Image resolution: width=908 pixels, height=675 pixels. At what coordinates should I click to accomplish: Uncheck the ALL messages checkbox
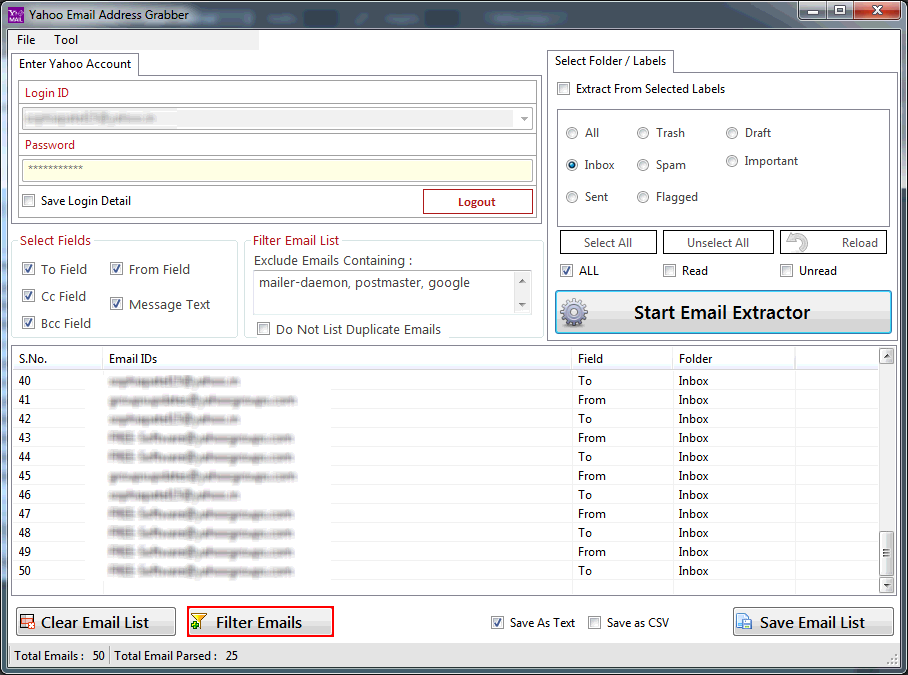pos(566,270)
